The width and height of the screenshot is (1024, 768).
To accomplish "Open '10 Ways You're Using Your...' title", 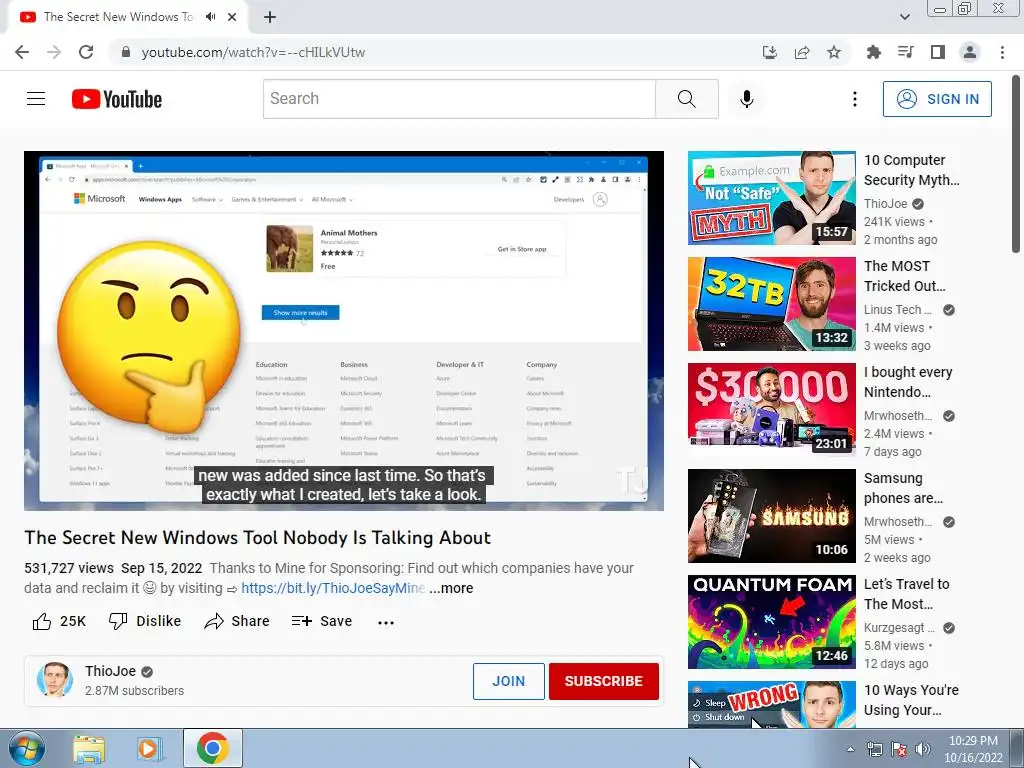I will (911, 700).
